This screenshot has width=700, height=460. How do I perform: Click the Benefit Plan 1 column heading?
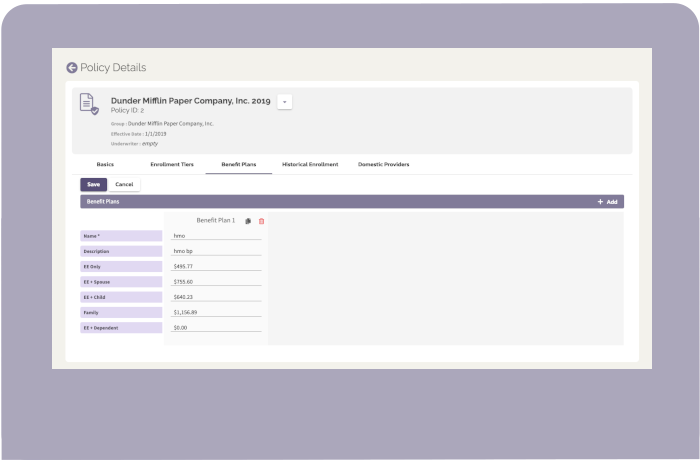(216, 220)
